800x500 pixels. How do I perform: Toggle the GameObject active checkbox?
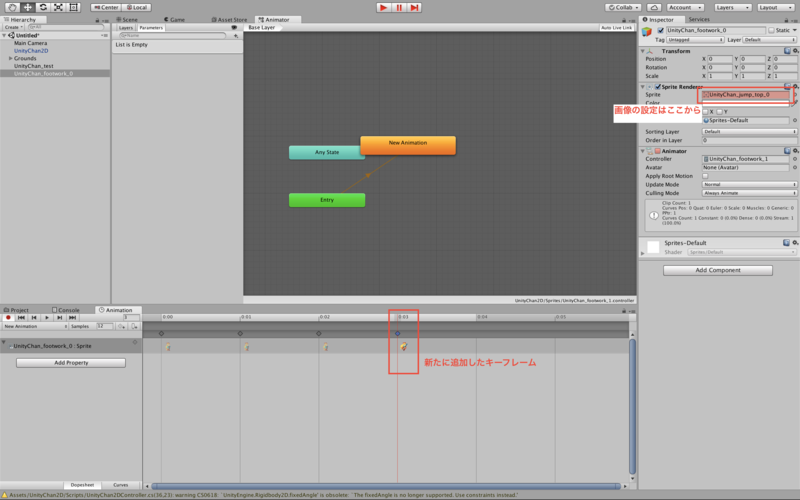pyautogui.click(x=661, y=30)
